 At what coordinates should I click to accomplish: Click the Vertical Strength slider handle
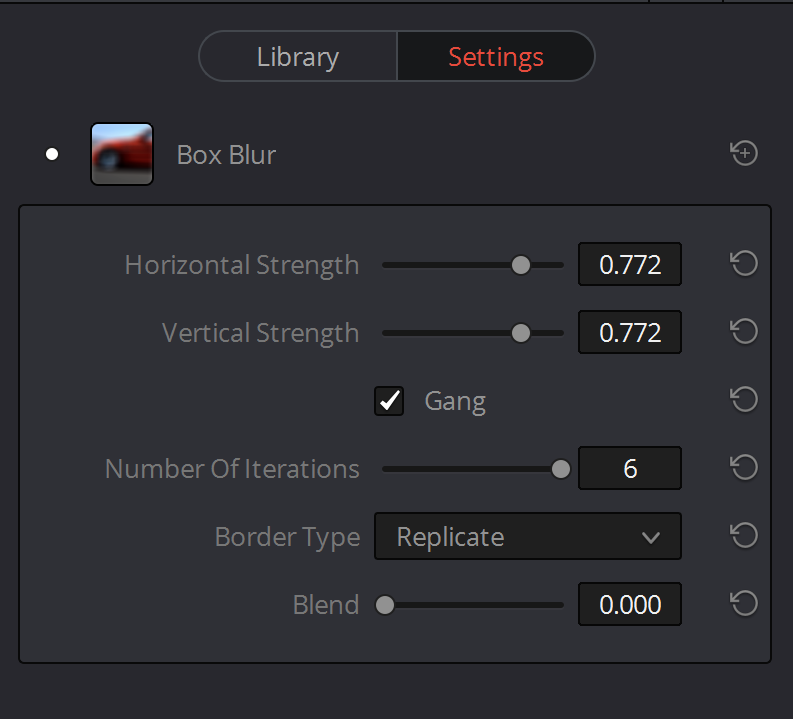pyautogui.click(x=520, y=333)
